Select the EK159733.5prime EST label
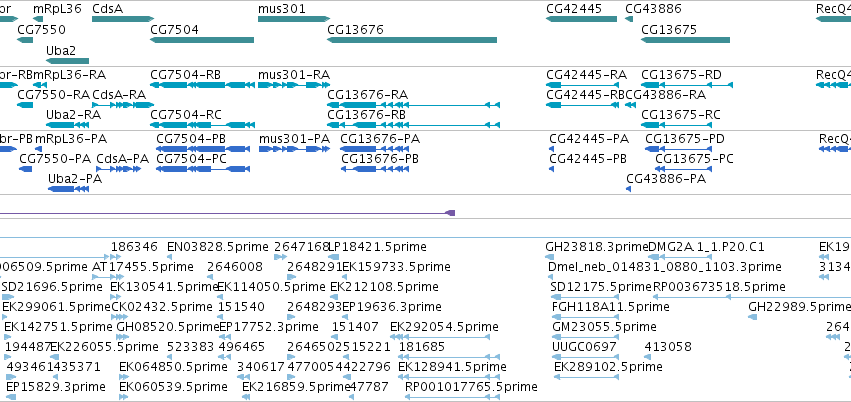 396,266
